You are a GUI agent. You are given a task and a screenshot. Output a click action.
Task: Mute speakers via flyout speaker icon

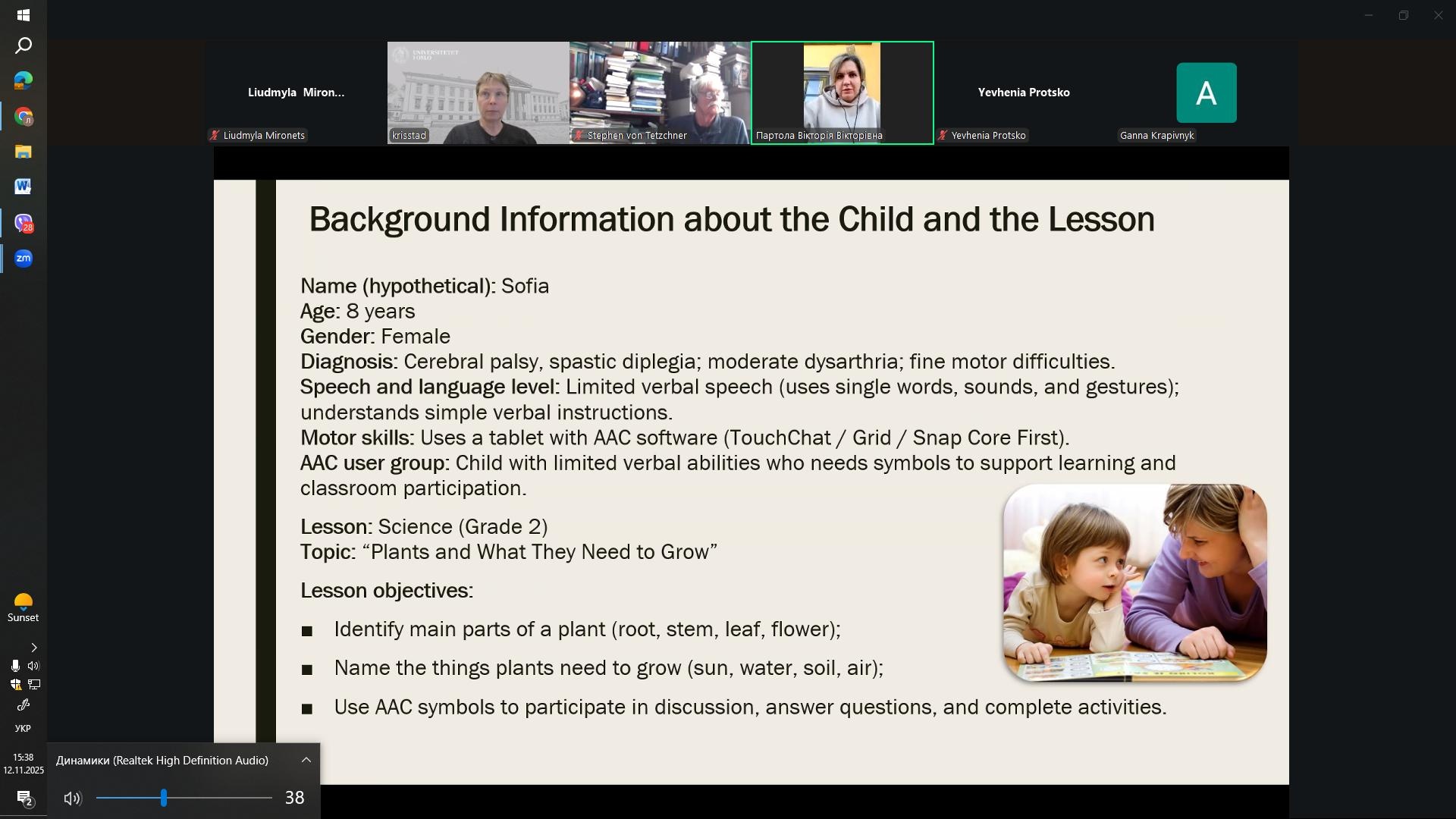click(72, 798)
